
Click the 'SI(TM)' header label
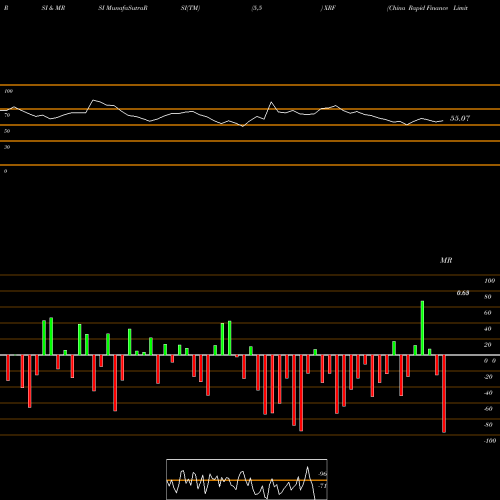point(190,8)
